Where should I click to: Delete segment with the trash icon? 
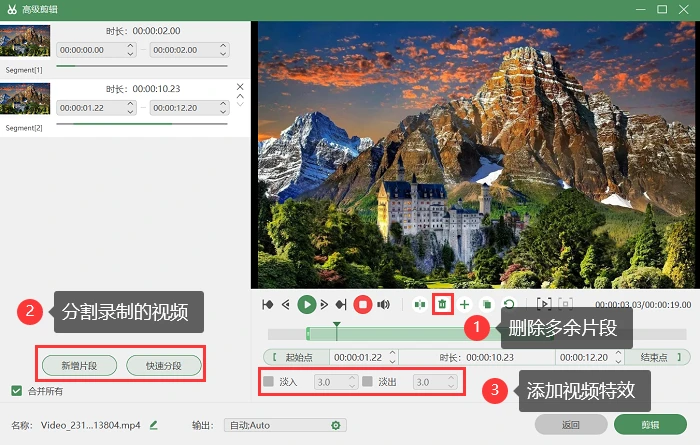[x=442, y=304]
